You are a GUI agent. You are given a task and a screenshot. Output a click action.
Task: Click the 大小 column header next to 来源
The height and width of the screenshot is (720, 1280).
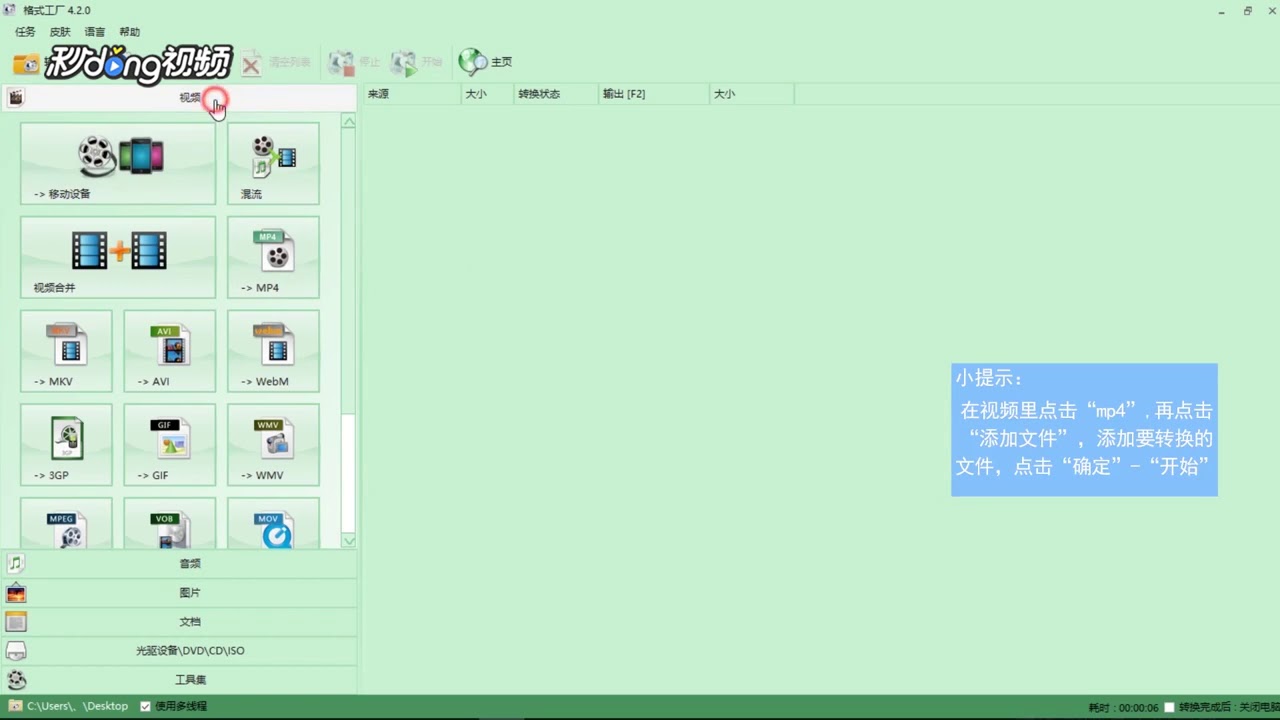(487, 94)
